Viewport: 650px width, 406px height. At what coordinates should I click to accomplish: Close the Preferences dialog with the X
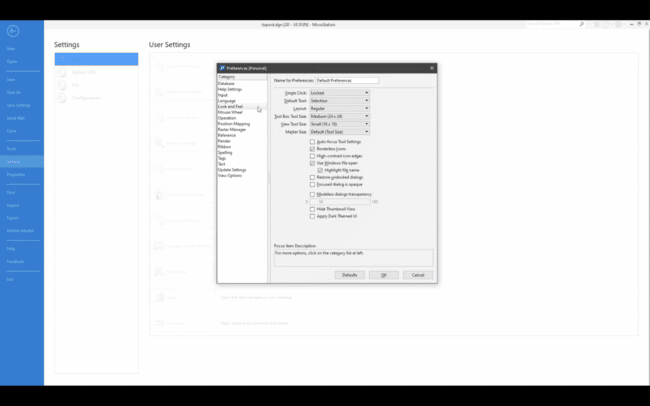coord(432,68)
